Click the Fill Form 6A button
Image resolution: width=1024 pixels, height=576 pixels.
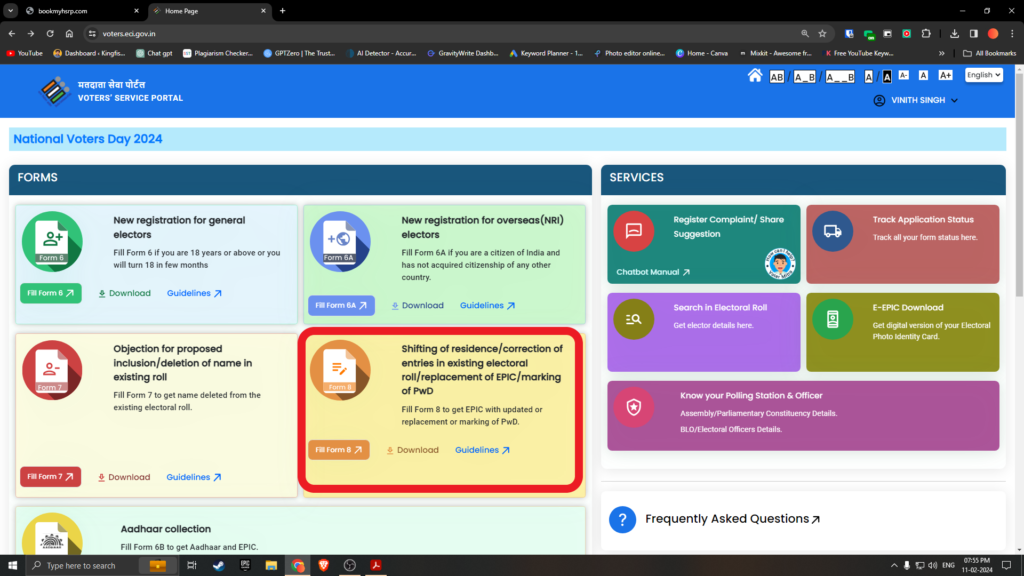pyautogui.click(x=342, y=306)
